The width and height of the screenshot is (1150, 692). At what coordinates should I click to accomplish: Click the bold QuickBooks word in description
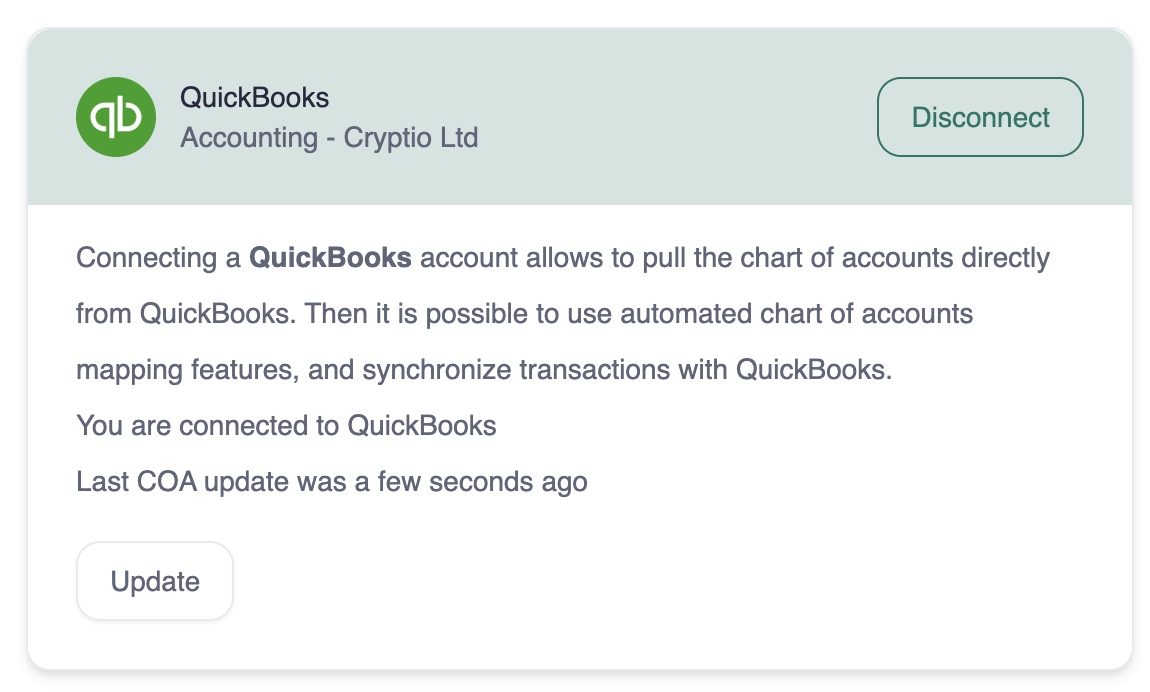tap(330, 258)
